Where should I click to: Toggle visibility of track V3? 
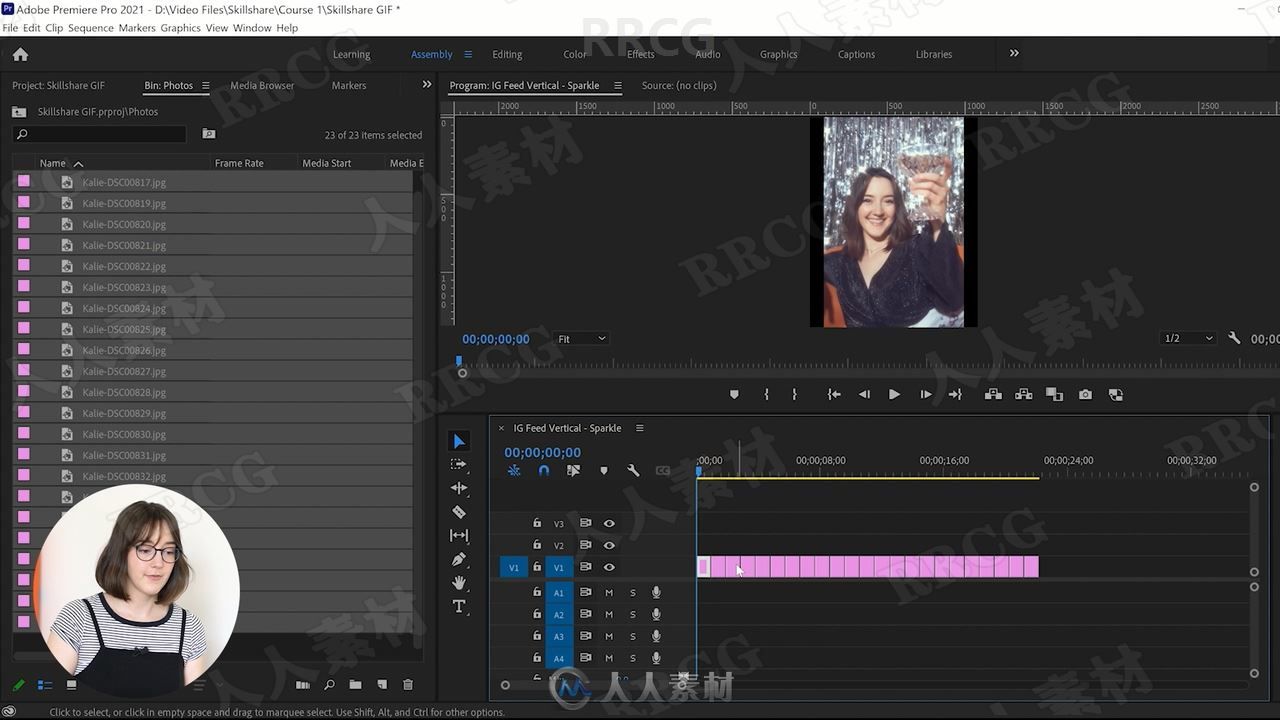[609, 523]
